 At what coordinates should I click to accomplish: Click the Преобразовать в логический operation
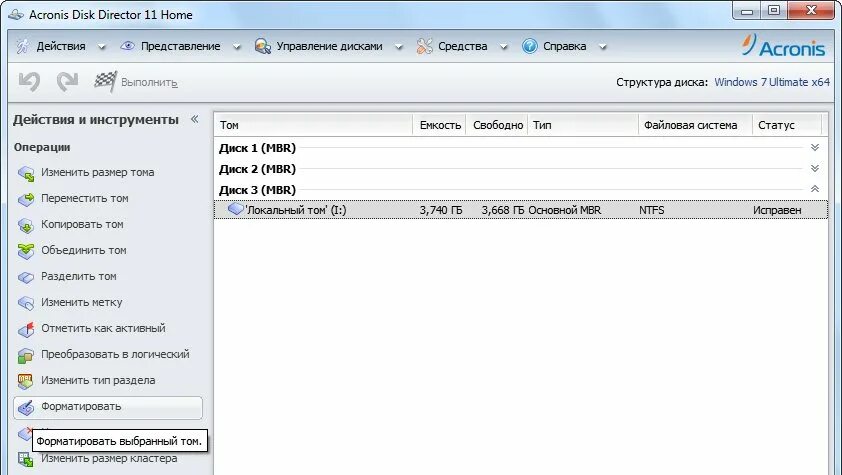point(115,354)
